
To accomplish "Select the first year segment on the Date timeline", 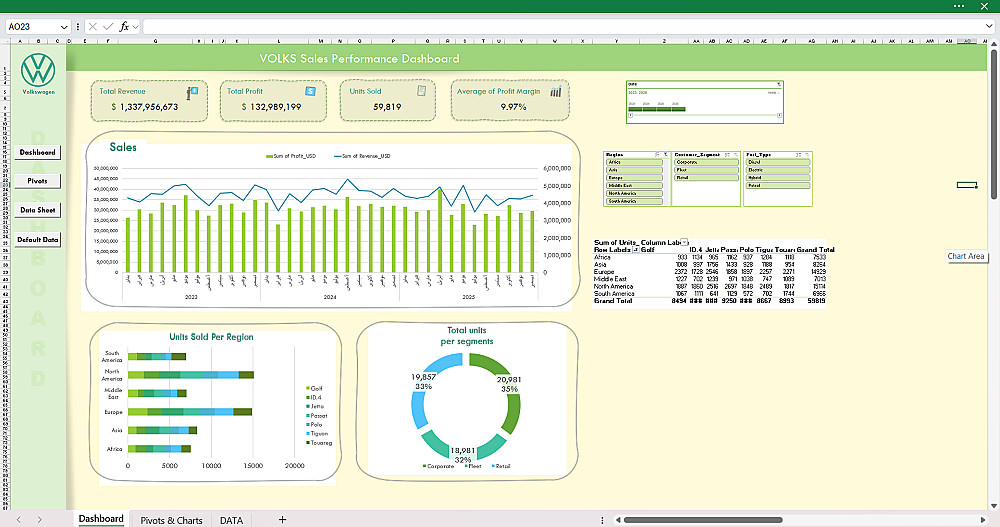I will (x=635, y=109).
